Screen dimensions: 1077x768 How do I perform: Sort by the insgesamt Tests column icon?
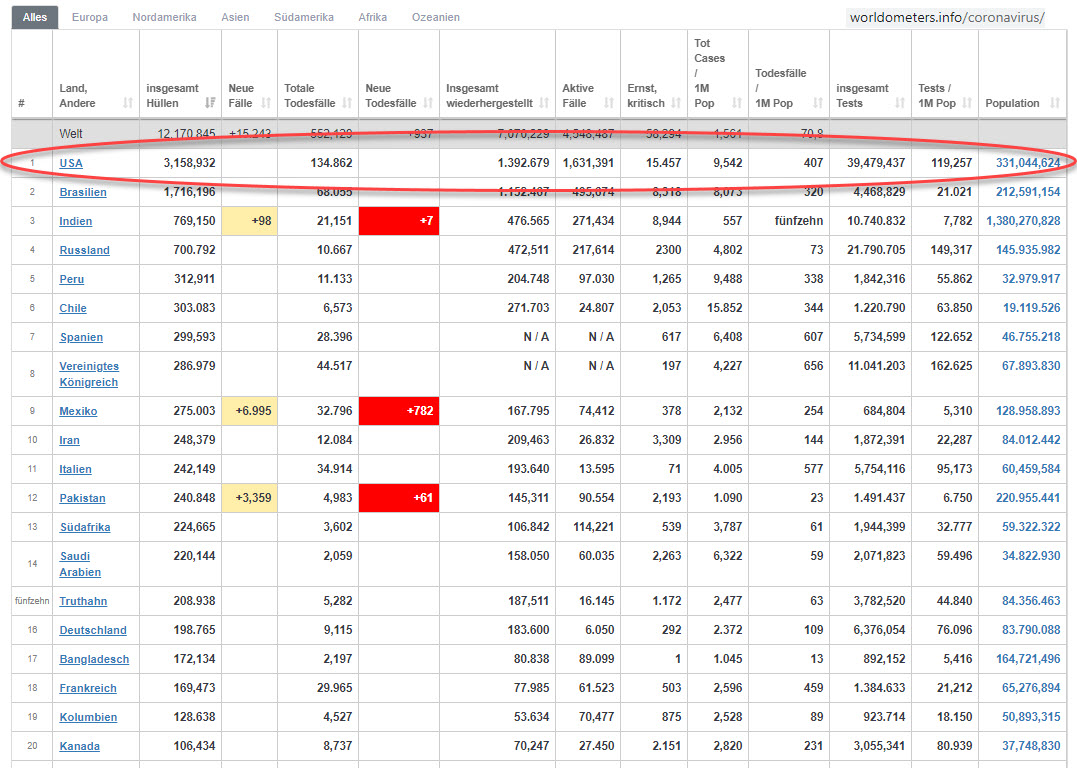point(899,103)
